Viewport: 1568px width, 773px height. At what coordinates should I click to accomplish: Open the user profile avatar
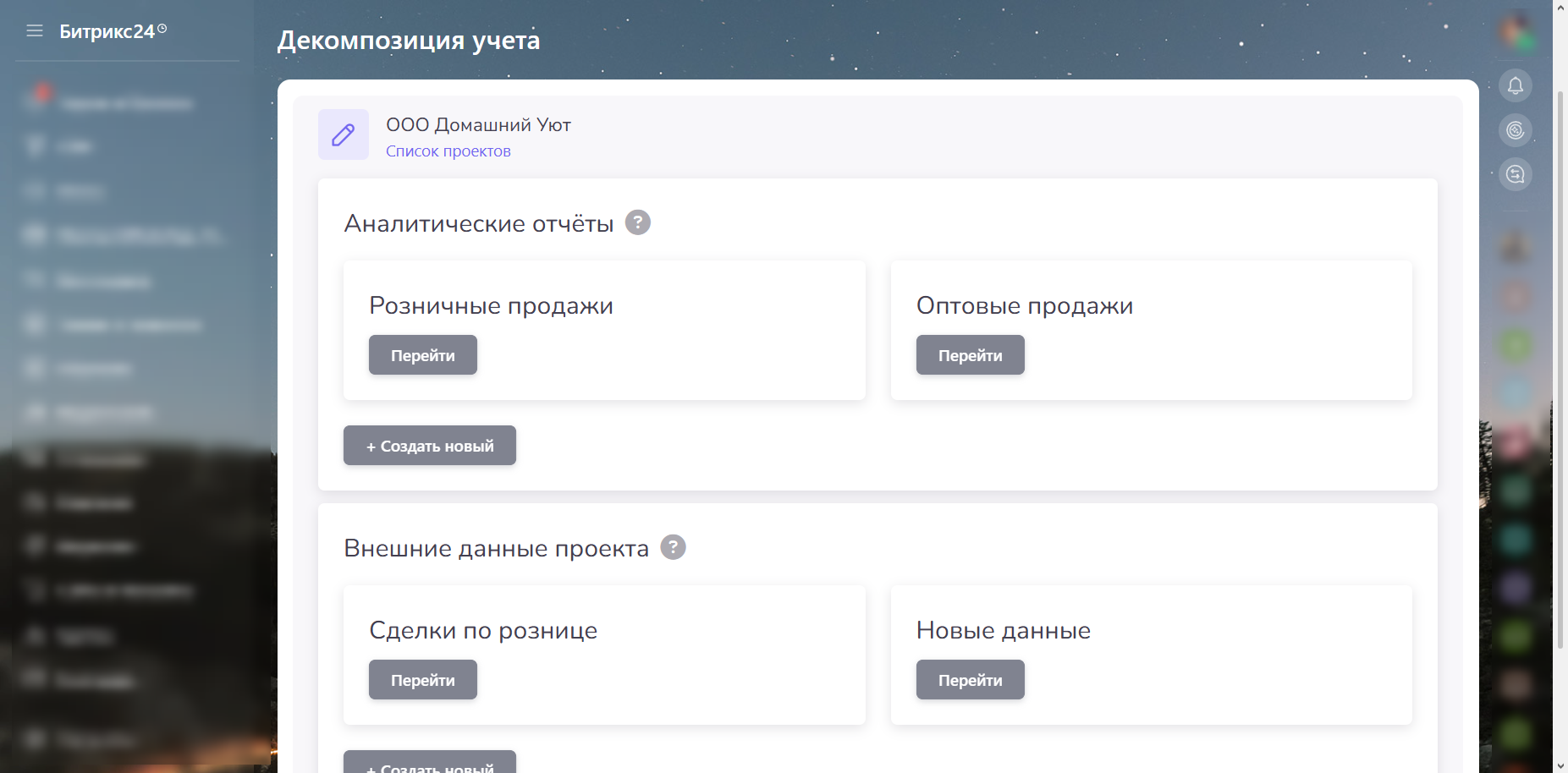(x=1515, y=31)
